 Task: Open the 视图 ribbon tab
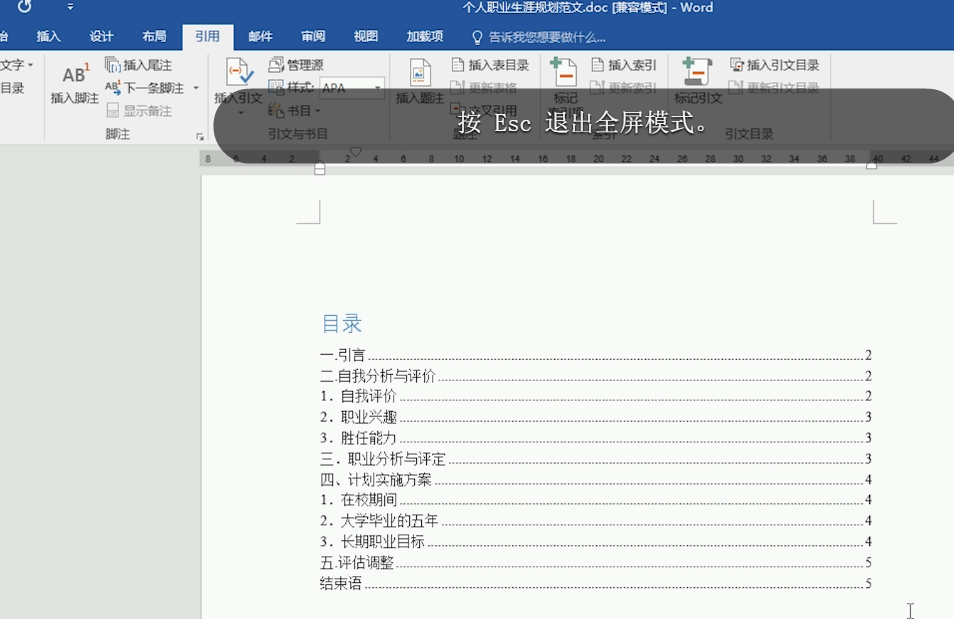click(366, 37)
